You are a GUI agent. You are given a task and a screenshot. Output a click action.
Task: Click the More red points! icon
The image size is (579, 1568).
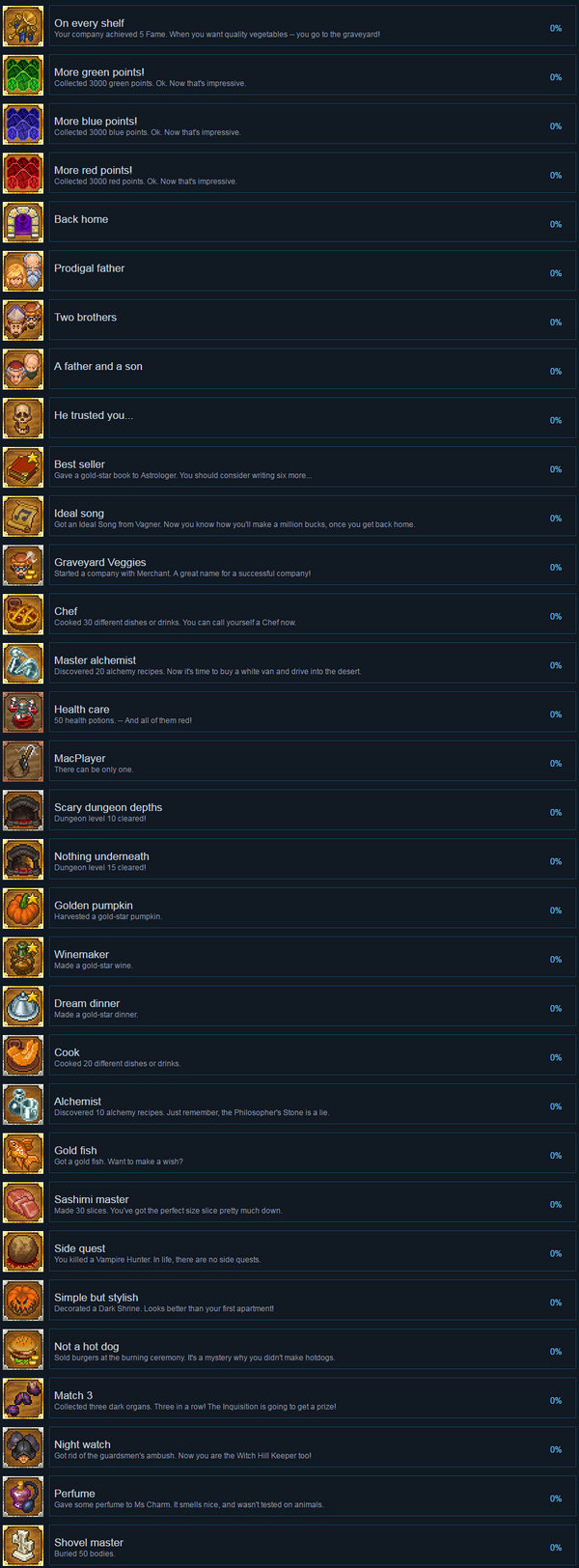23,174
